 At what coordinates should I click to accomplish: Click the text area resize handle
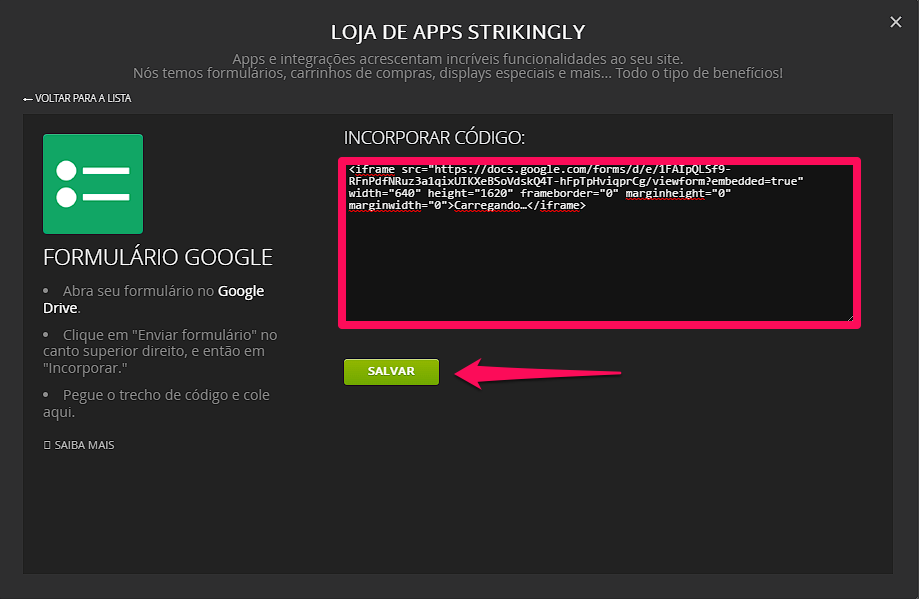(x=850, y=318)
